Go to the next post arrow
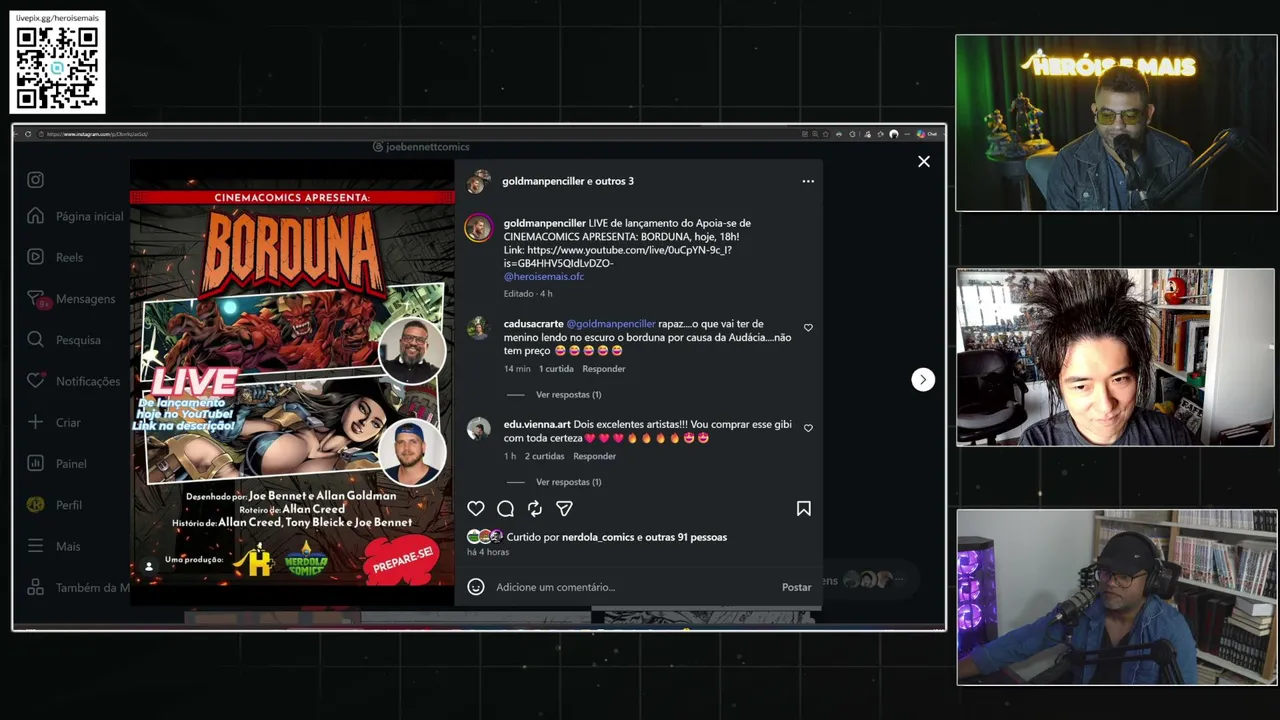The image size is (1280, 720). (x=923, y=379)
